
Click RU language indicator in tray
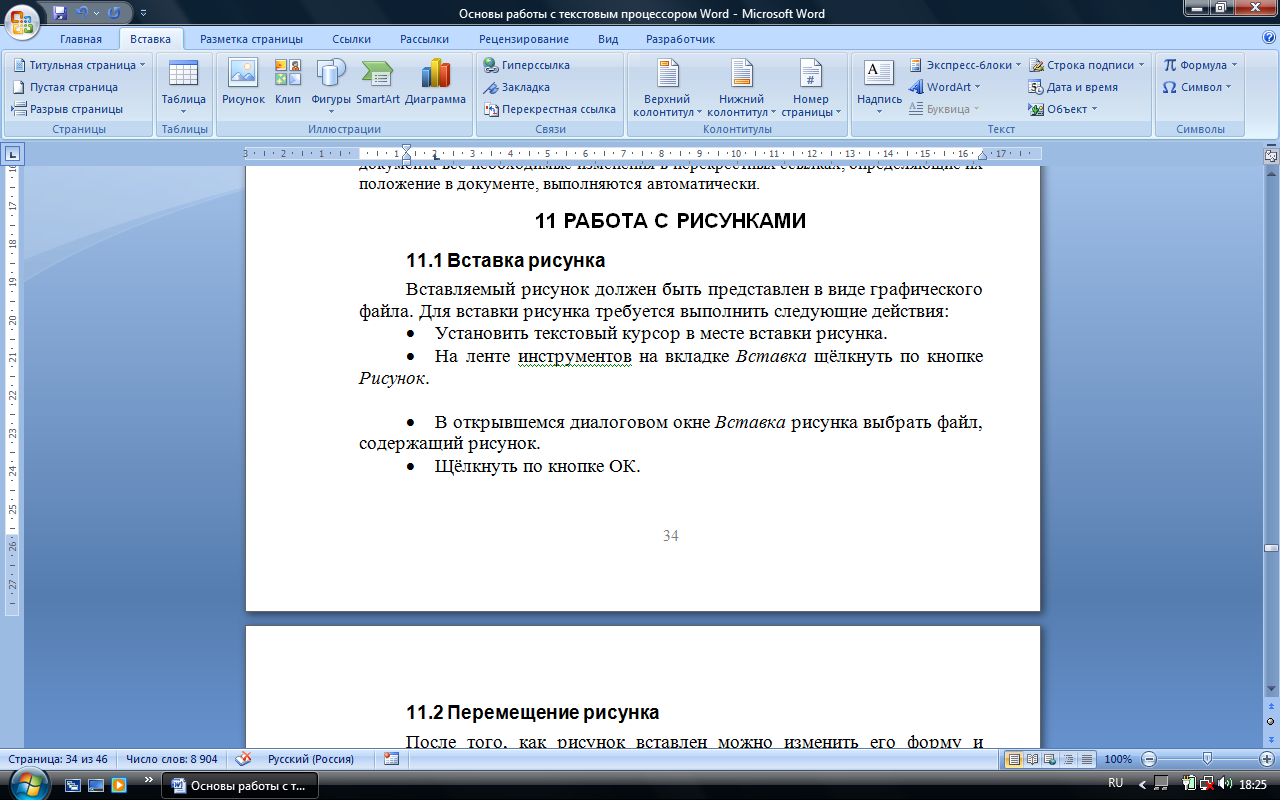1116,782
